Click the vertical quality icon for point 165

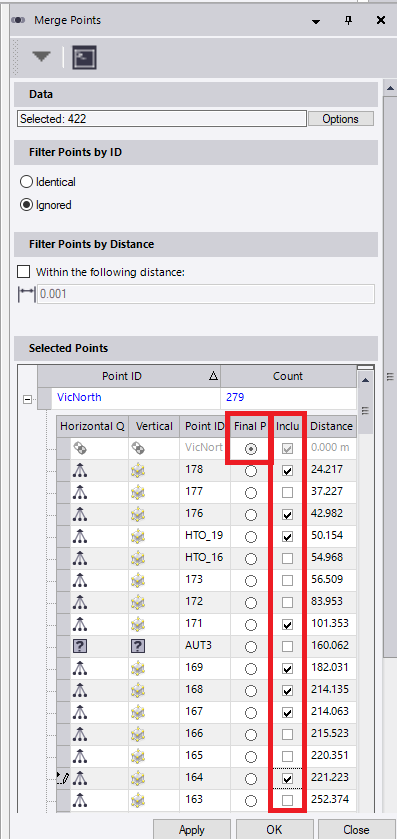pos(138,756)
